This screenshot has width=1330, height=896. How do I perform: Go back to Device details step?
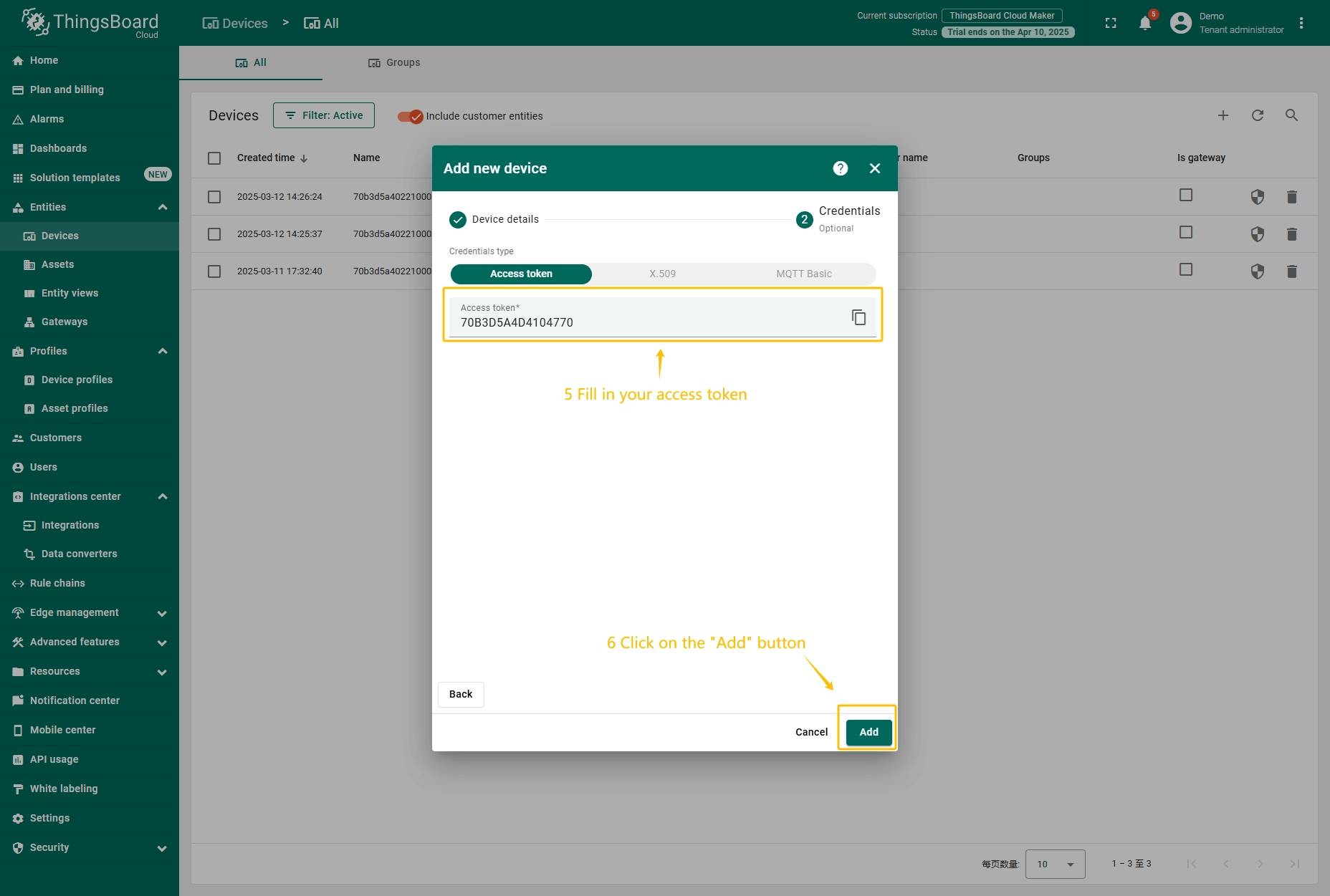461,694
